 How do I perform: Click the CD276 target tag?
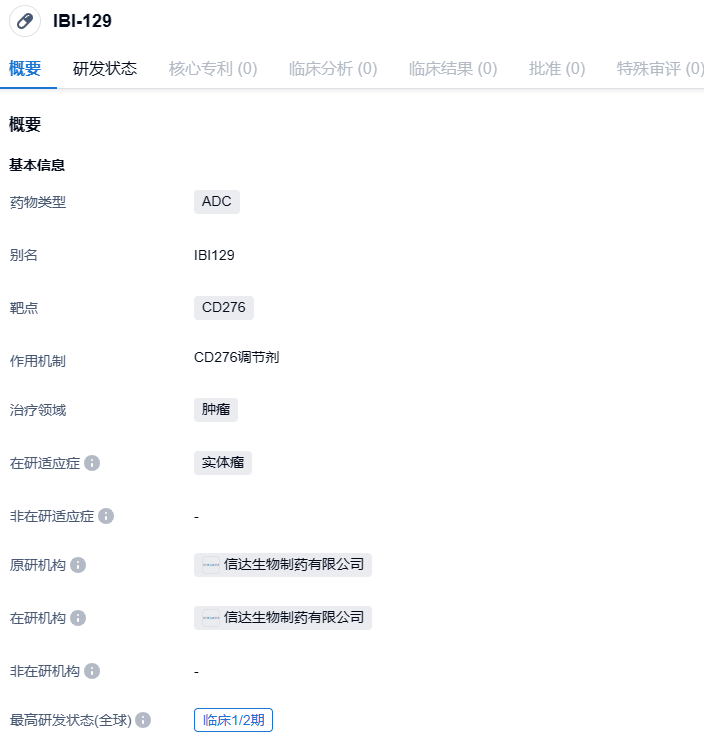(224, 308)
